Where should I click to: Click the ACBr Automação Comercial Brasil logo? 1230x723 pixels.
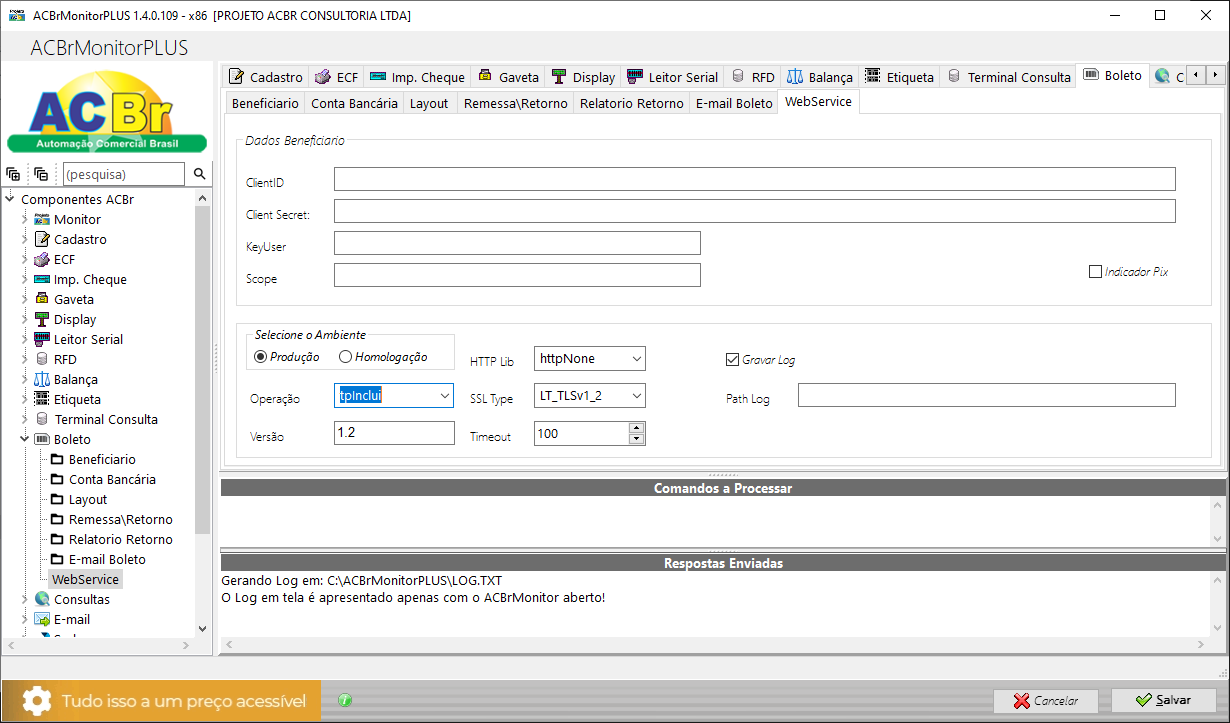[107, 112]
